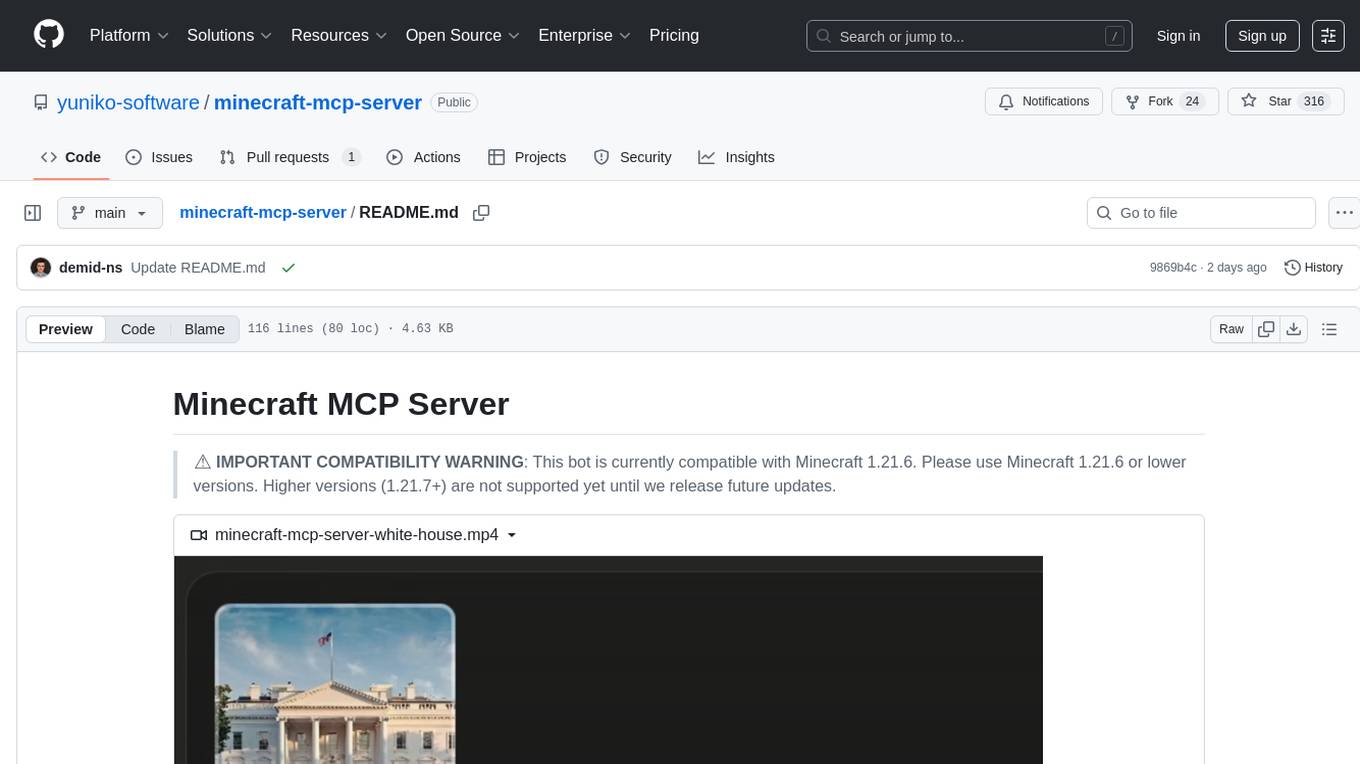
Task: Click the star count 316
Action: pos(1314,102)
